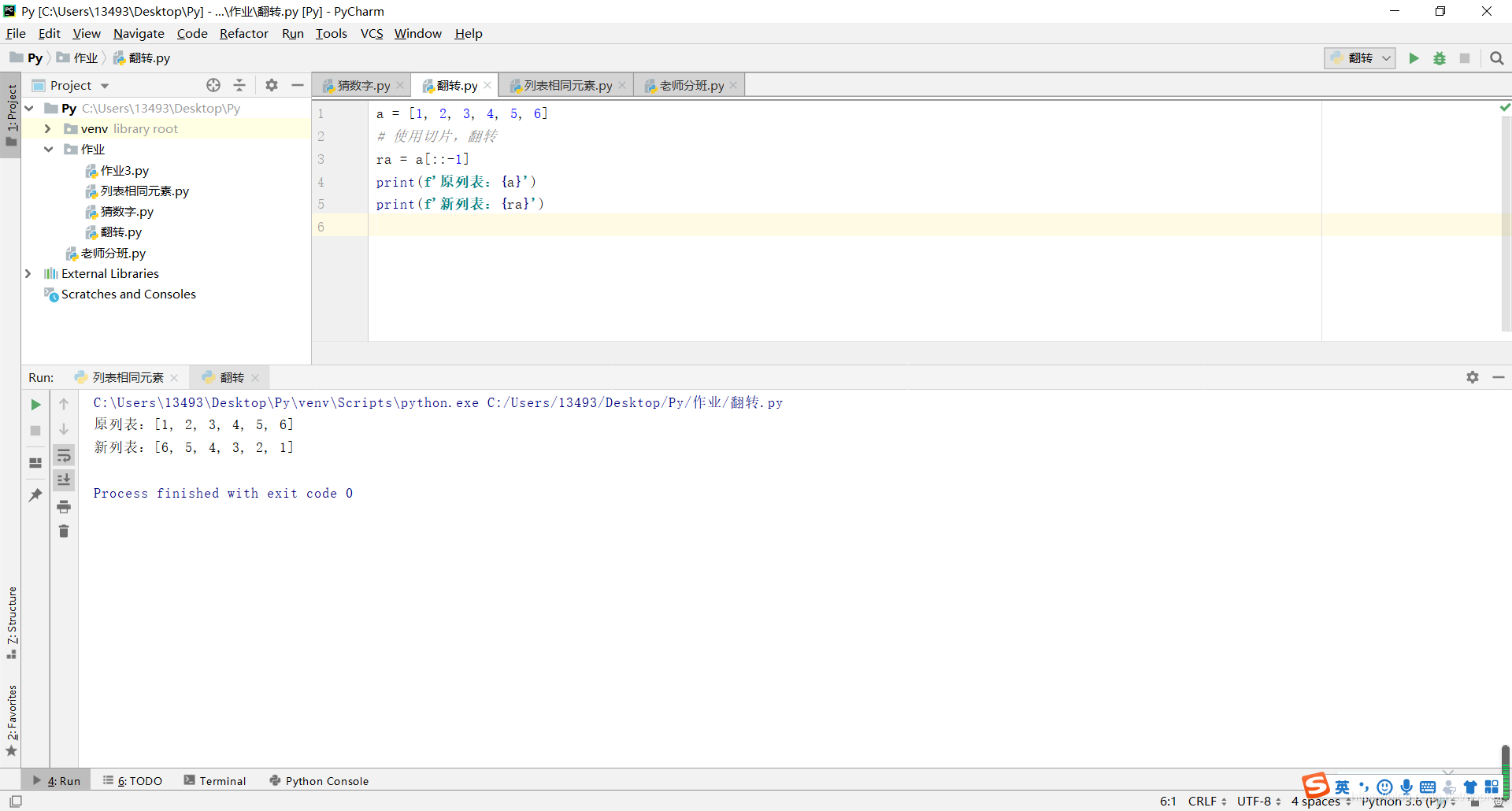Select 翻转.py in the project tree

coord(113,232)
